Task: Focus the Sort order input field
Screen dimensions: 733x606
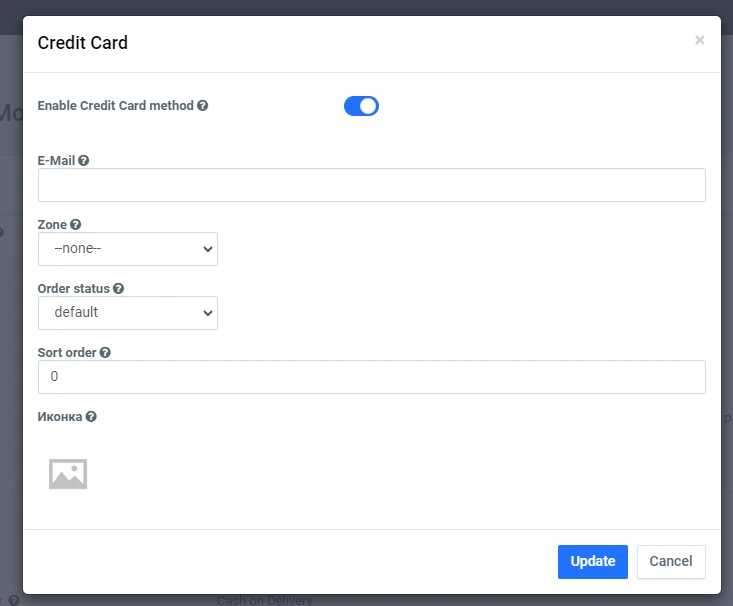Action: [371, 377]
